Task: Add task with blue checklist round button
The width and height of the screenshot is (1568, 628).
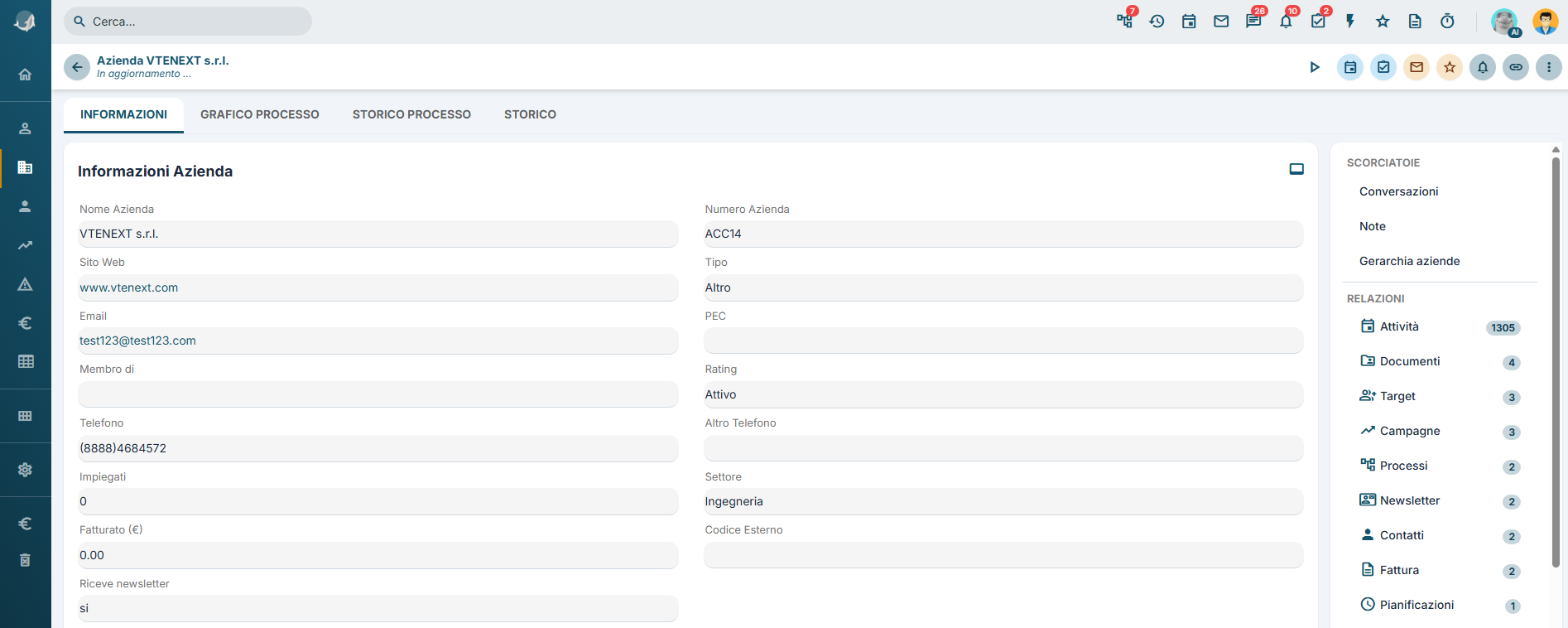Action: (x=1383, y=67)
